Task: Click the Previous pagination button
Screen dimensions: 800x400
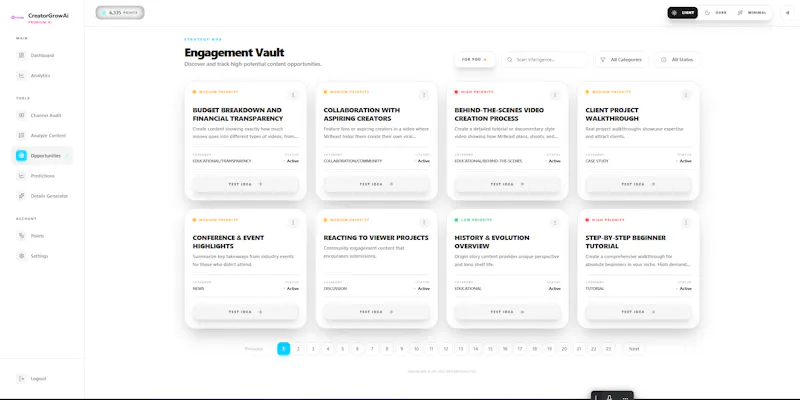Action: tap(254, 349)
